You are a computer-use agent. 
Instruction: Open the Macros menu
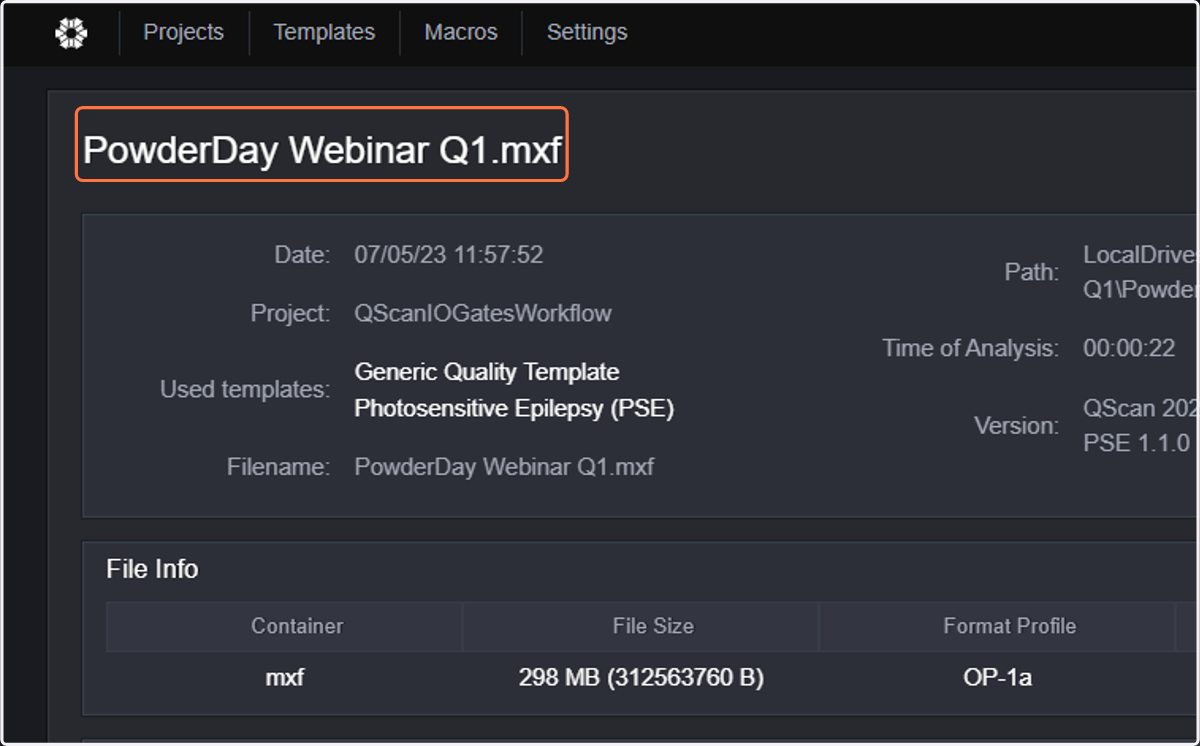click(461, 32)
